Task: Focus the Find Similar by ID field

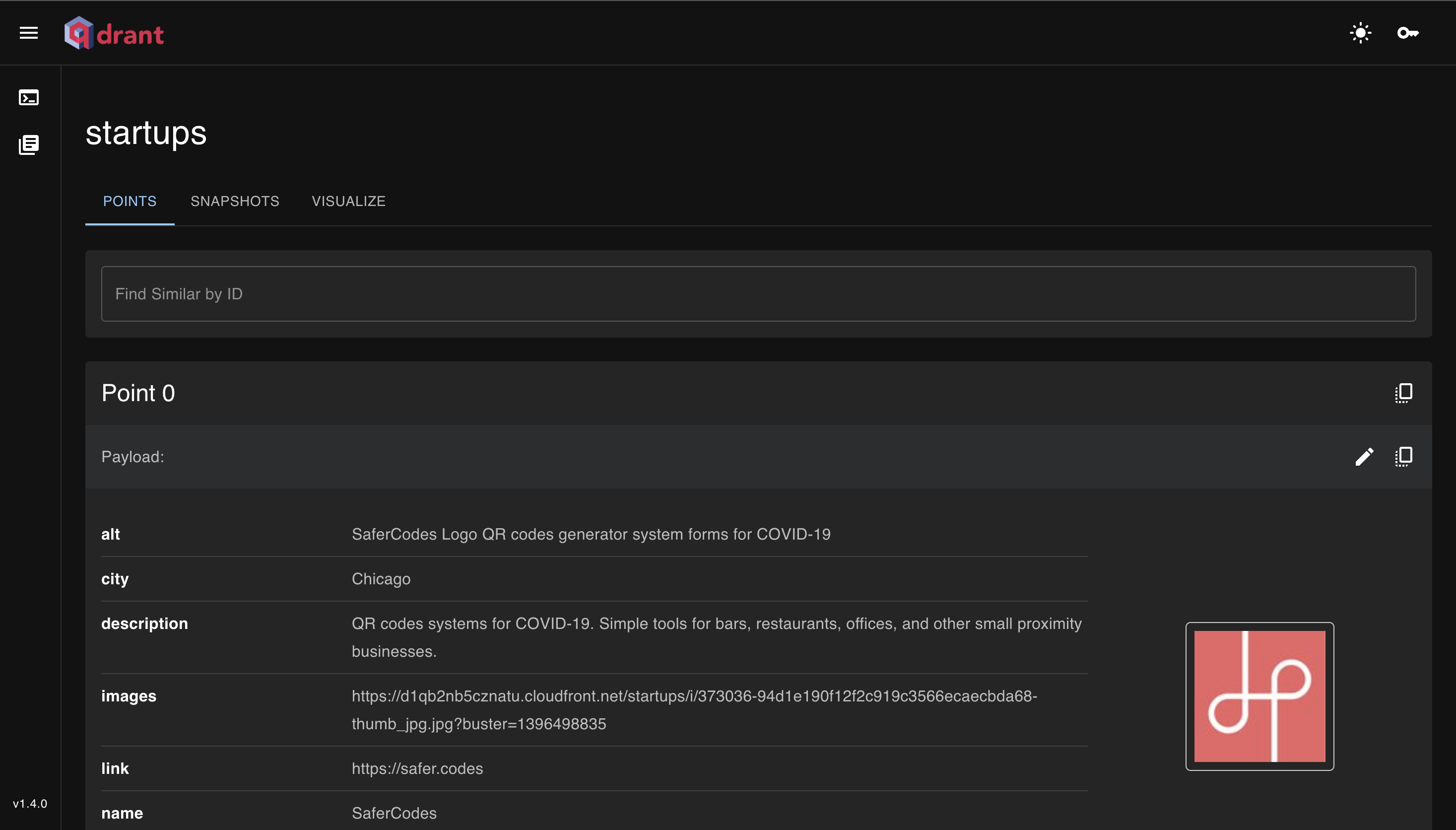Action: click(758, 293)
